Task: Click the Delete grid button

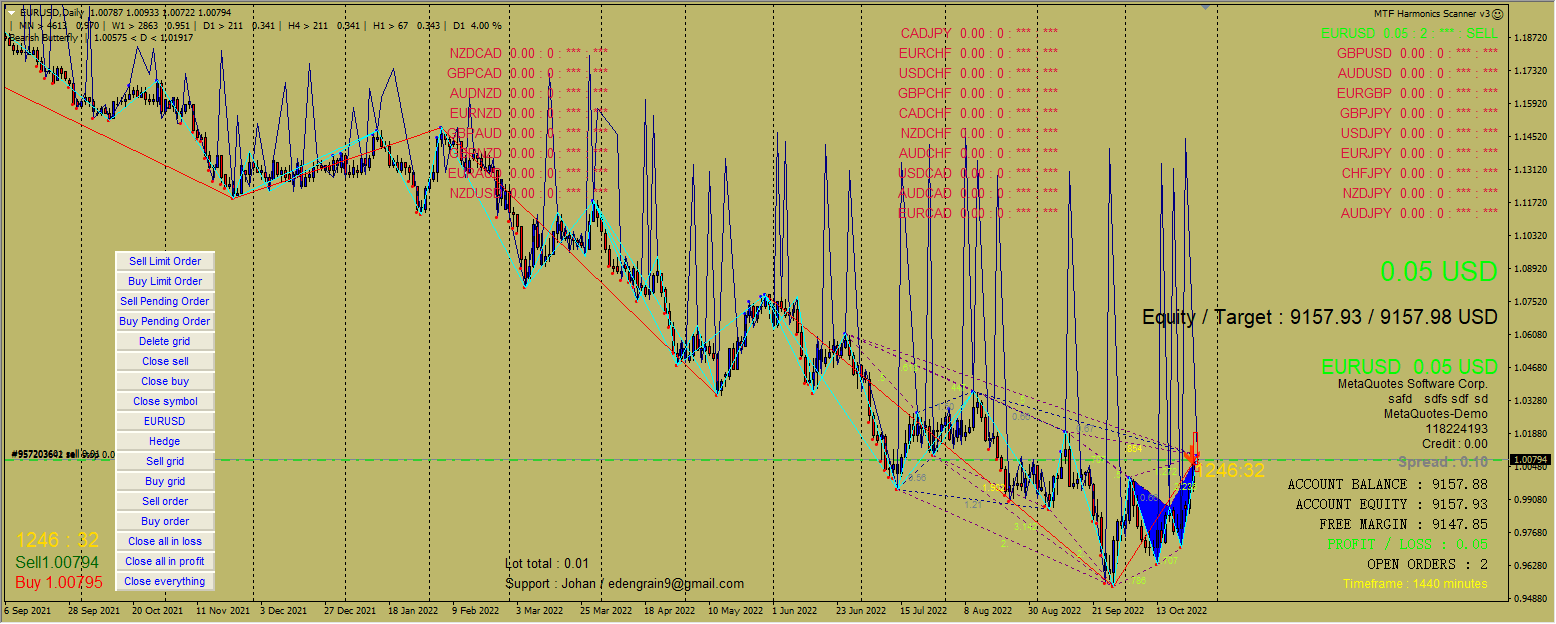Action: click(x=164, y=341)
